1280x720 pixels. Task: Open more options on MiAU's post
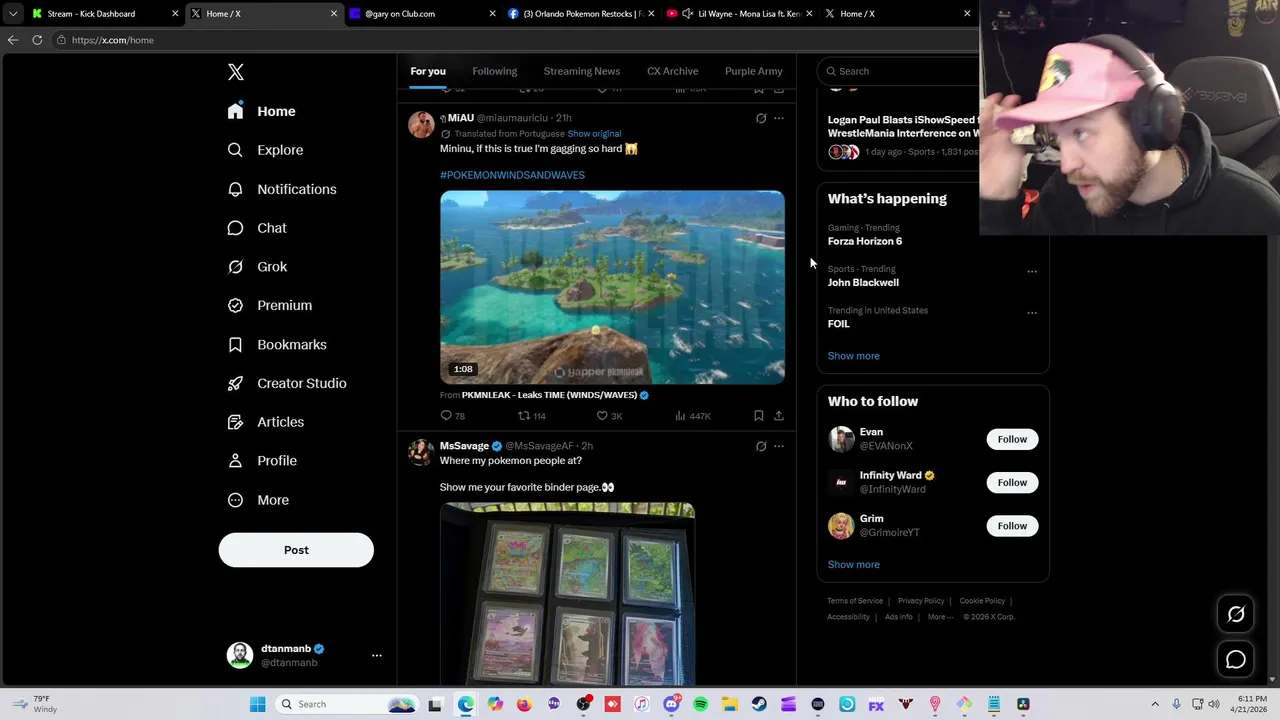click(779, 118)
